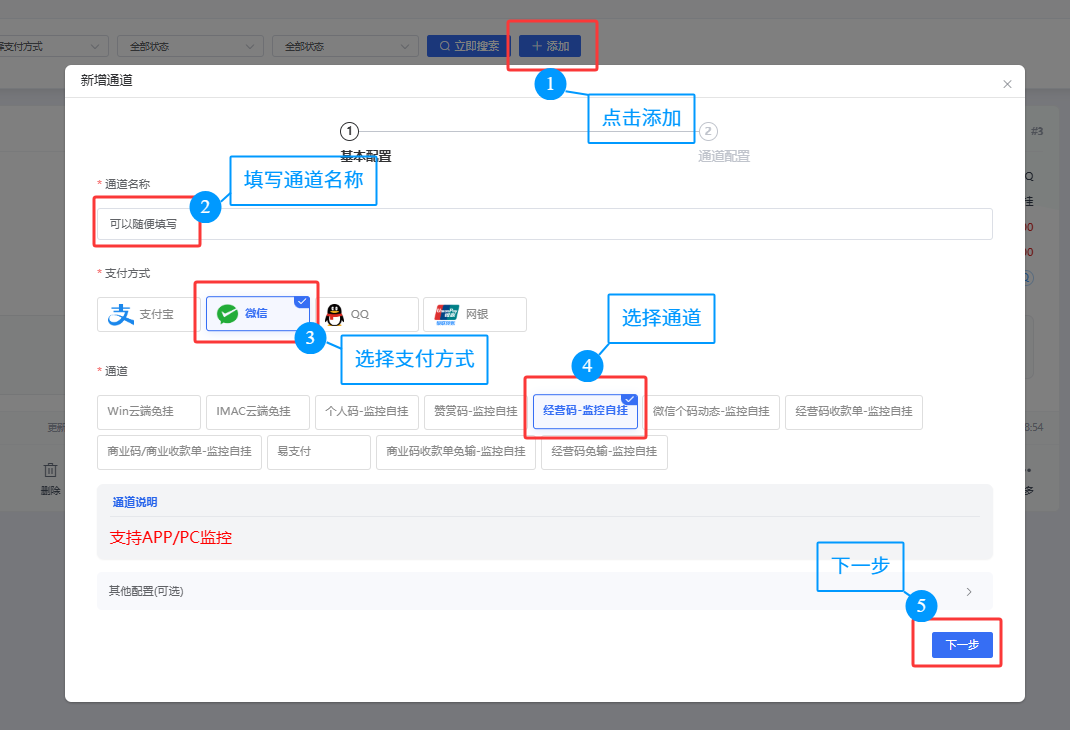The width and height of the screenshot is (1070, 730).
Task: Select the 个人码-监控自挂 channel
Action: click(x=361, y=411)
